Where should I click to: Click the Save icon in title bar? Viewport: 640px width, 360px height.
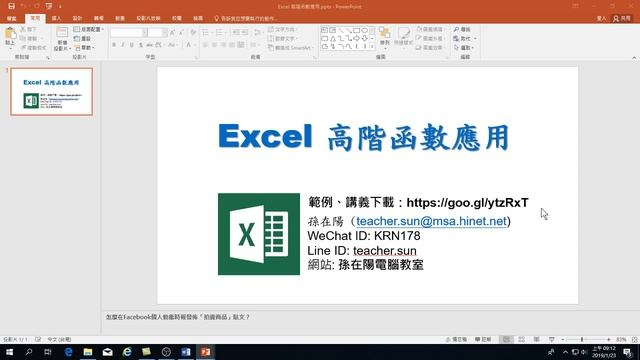11,6
